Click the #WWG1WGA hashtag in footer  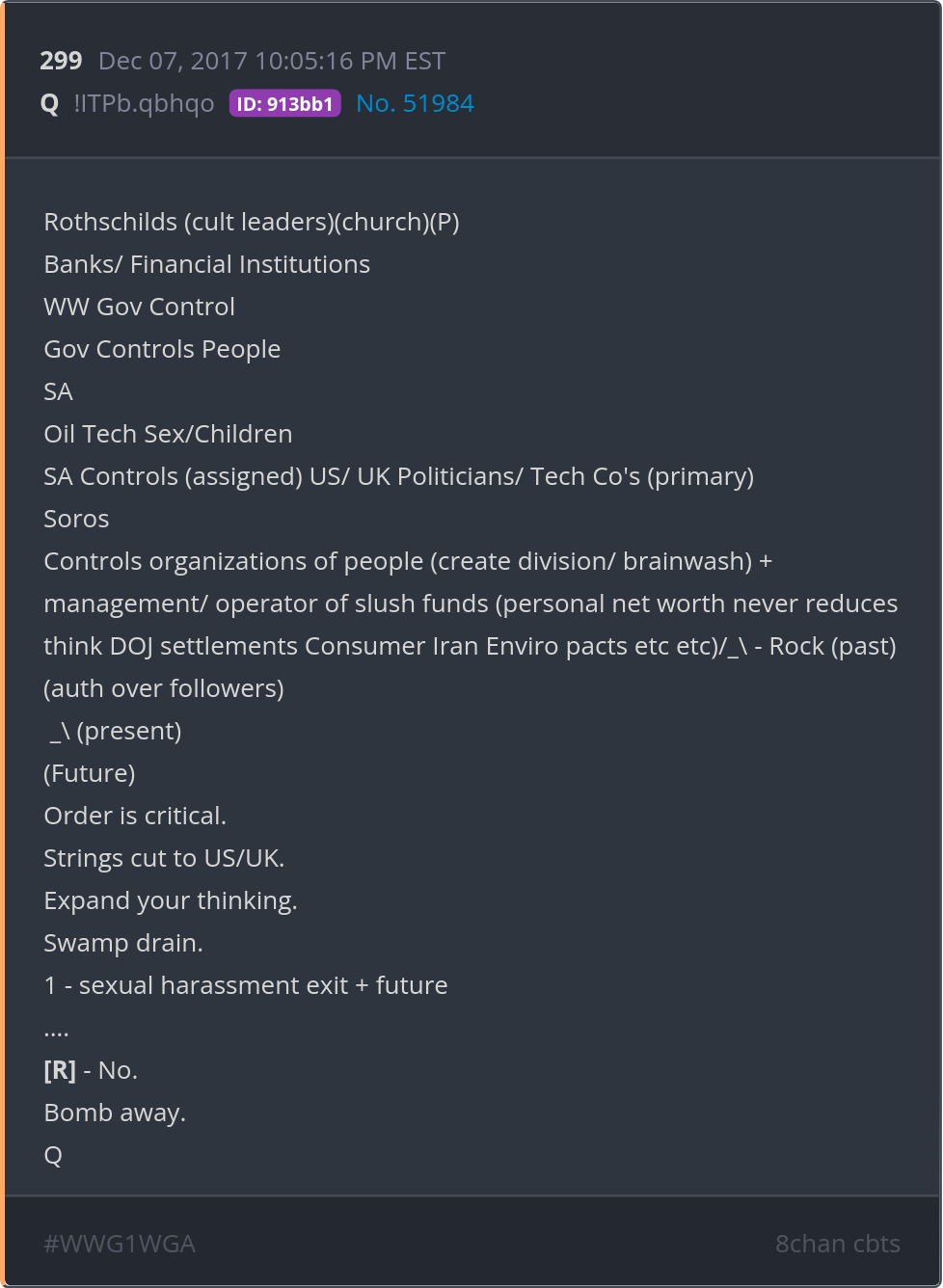pyautogui.click(x=120, y=1245)
